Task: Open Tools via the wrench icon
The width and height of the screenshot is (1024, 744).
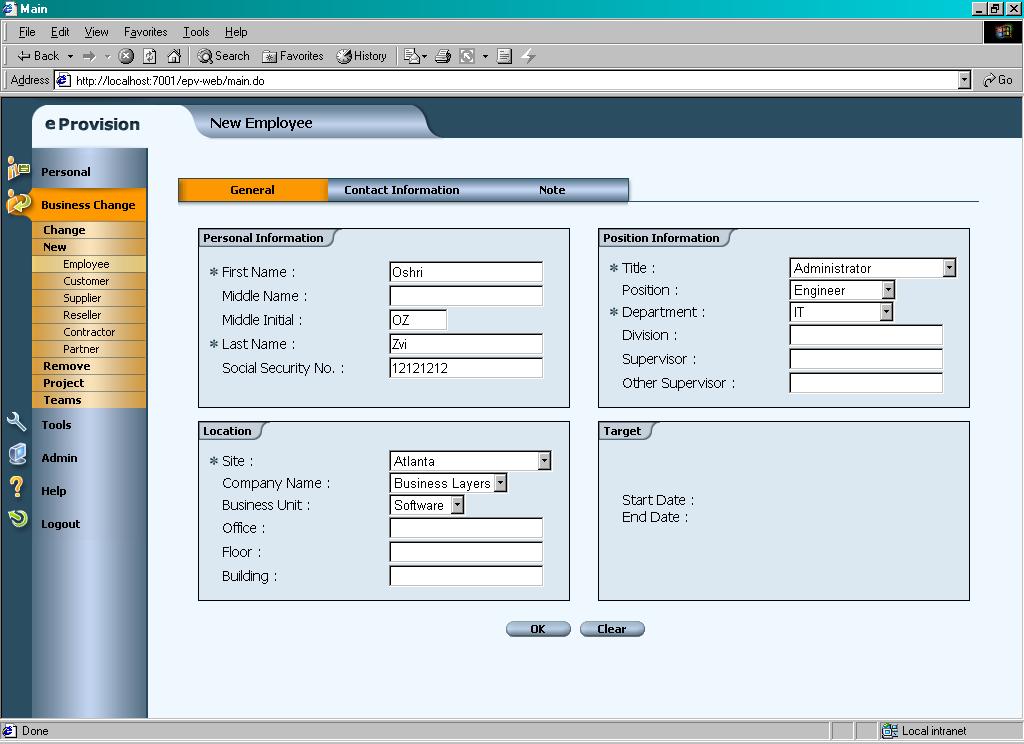Action: pyautogui.click(x=17, y=422)
